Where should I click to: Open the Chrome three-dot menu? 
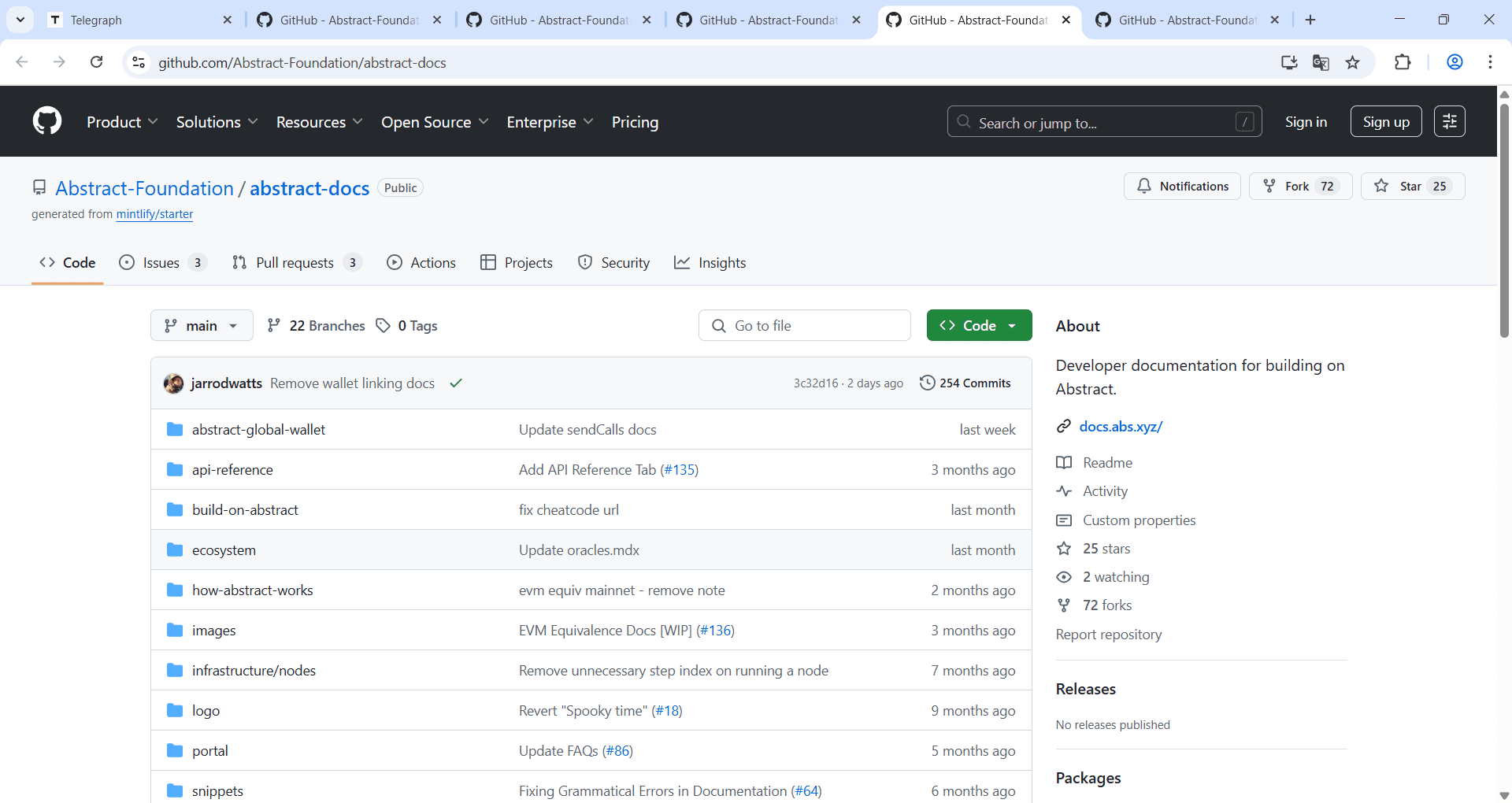[x=1490, y=62]
